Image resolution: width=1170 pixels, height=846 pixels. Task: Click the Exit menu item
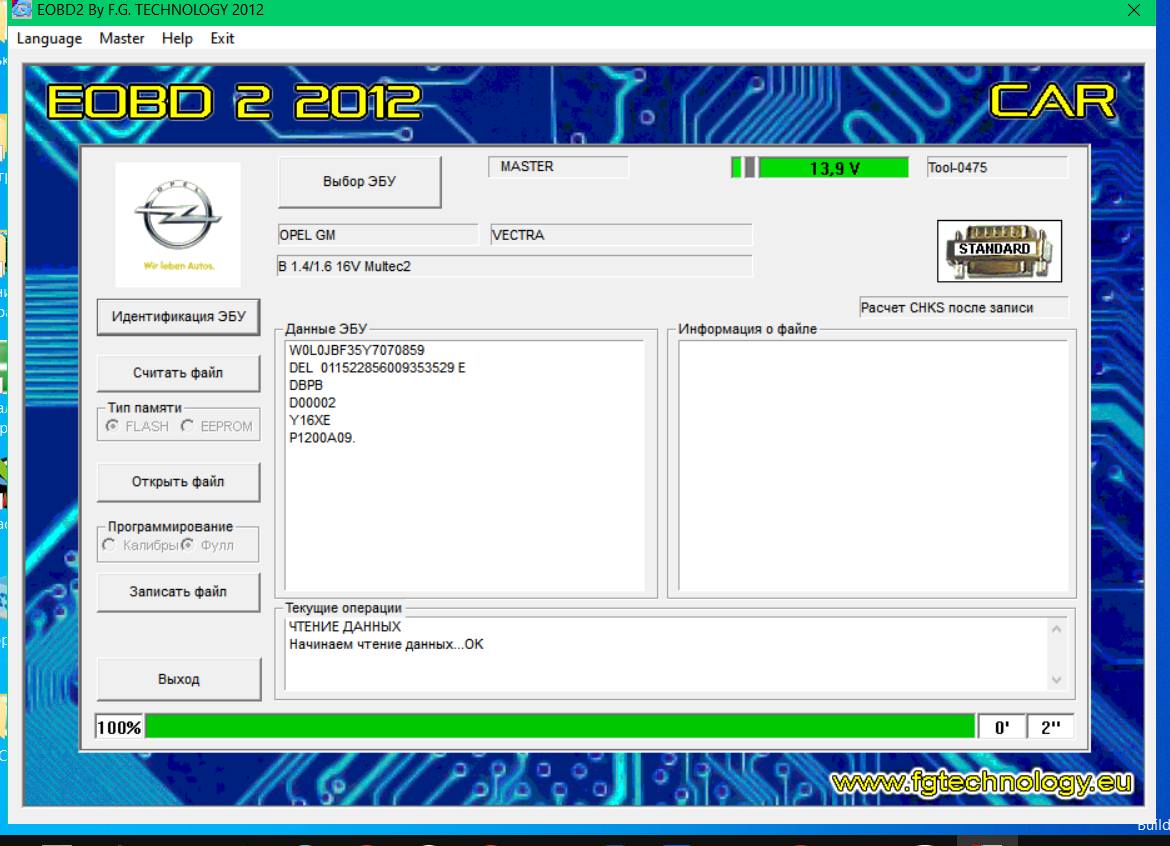222,39
